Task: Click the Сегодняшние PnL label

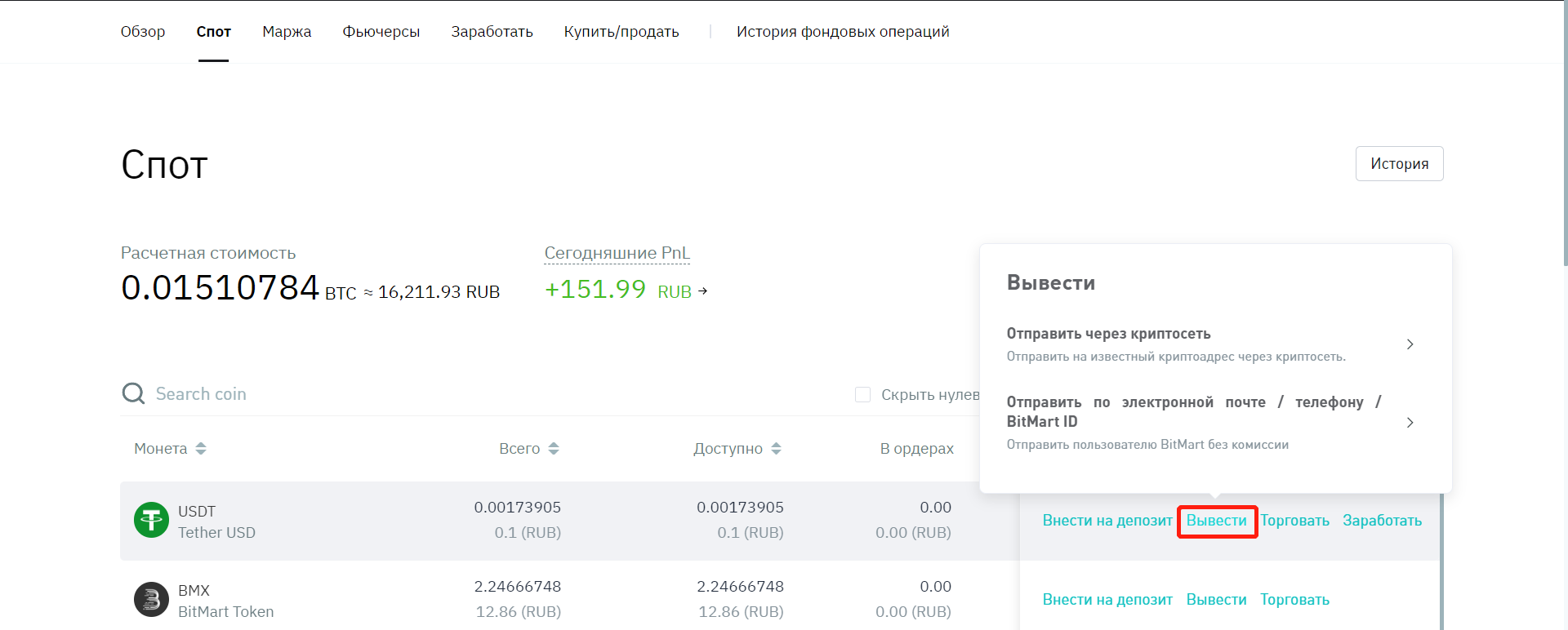Action: pyautogui.click(x=617, y=253)
